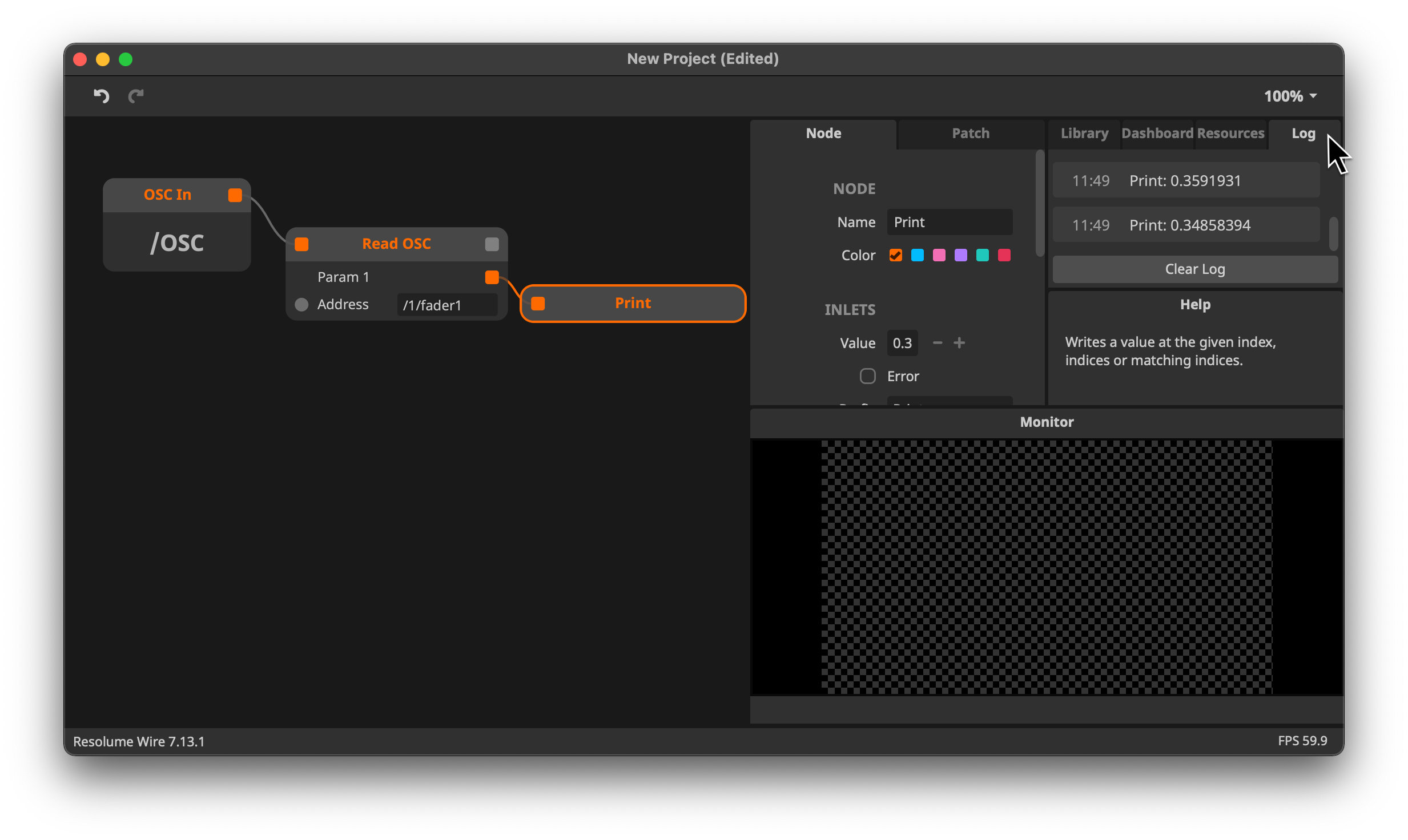Pick the purple color swatch
Viewport: 1408px width, 840px height.
(960, 255)
